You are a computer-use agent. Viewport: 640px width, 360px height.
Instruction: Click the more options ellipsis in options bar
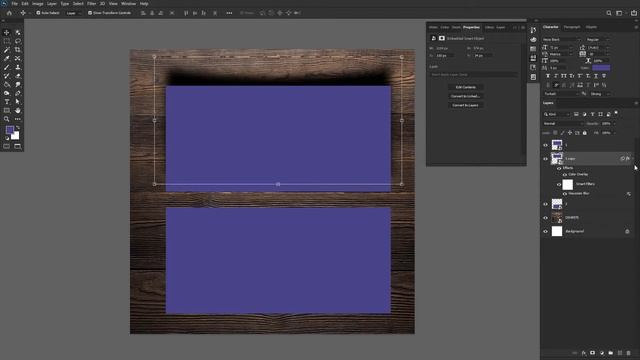tap(229, 13)
